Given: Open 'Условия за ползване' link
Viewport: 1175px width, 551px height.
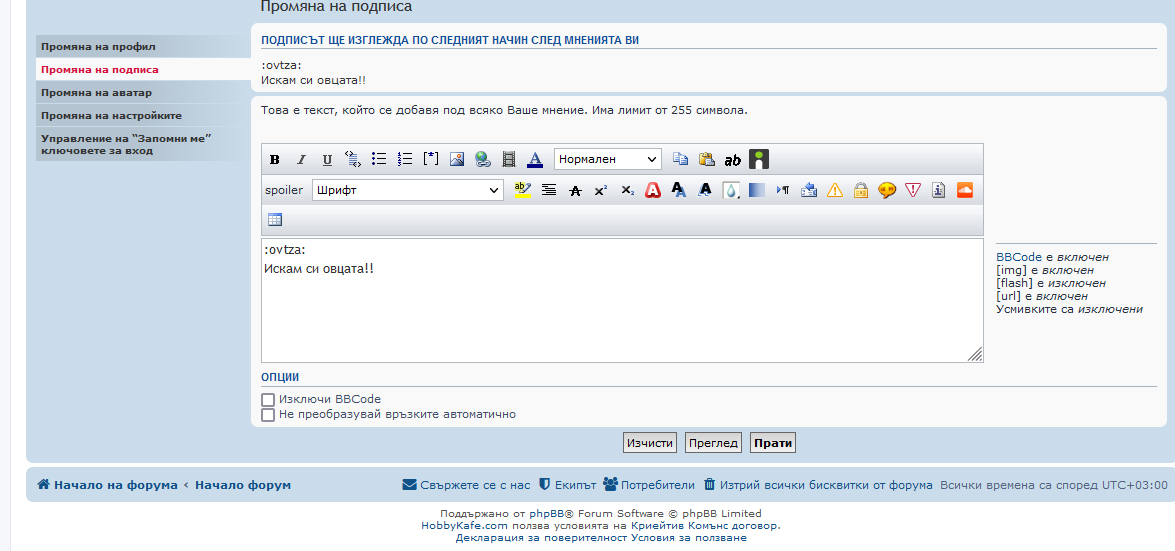Looking at the screenshot, I should 689,538.
